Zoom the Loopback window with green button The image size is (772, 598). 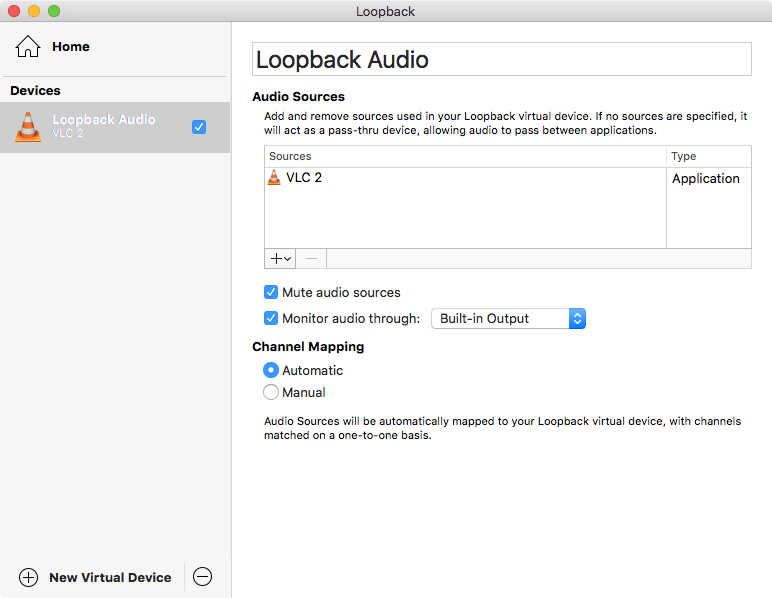point(54,11)
